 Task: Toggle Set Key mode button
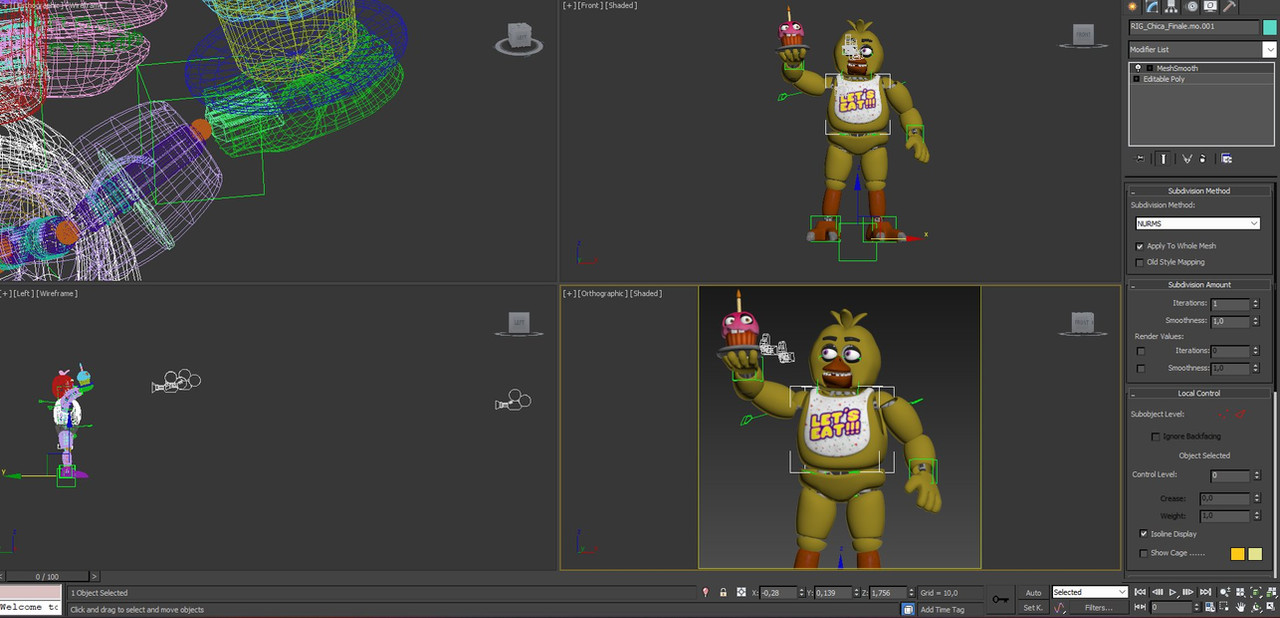tap(1033, 608)
